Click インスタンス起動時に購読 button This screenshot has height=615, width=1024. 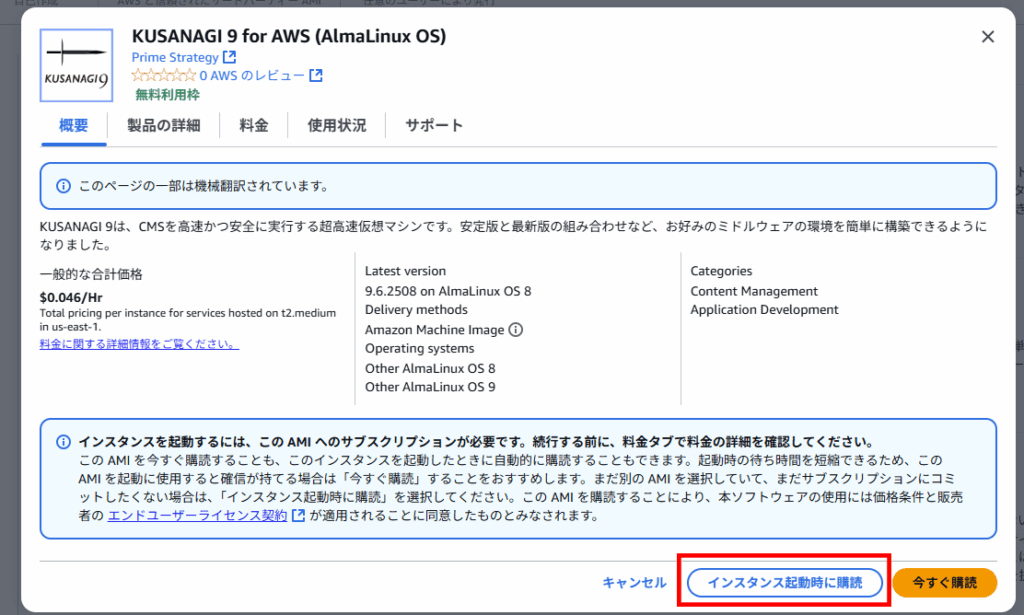(x=785, y=582)
